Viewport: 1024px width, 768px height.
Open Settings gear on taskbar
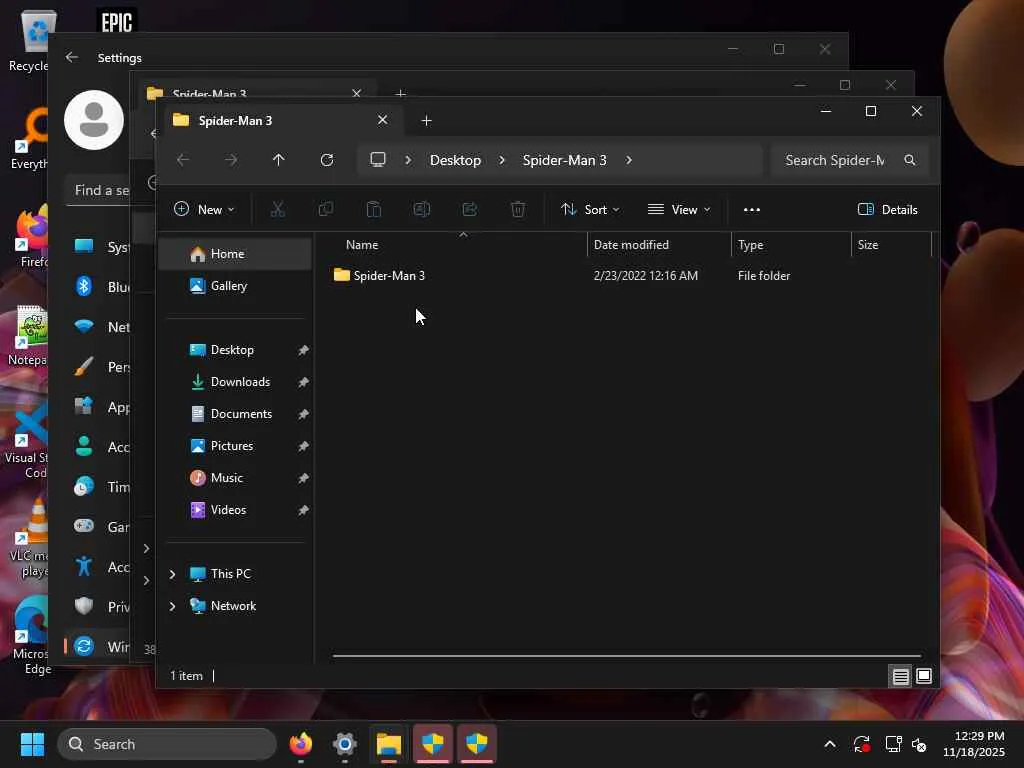click(x=345, y=744)
